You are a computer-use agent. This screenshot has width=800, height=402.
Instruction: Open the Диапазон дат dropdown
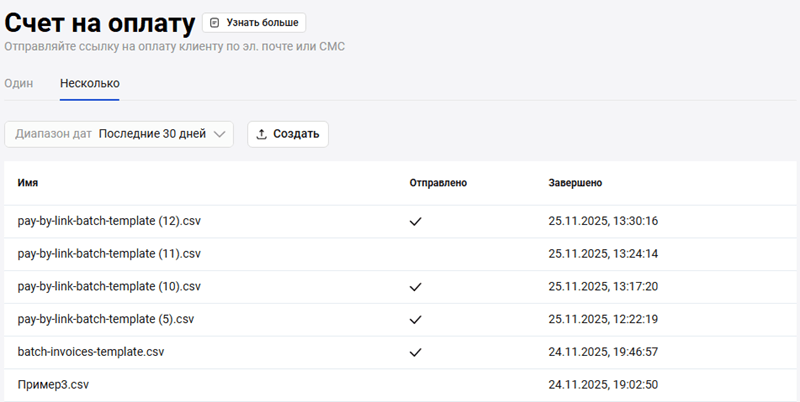pos(119,134)
